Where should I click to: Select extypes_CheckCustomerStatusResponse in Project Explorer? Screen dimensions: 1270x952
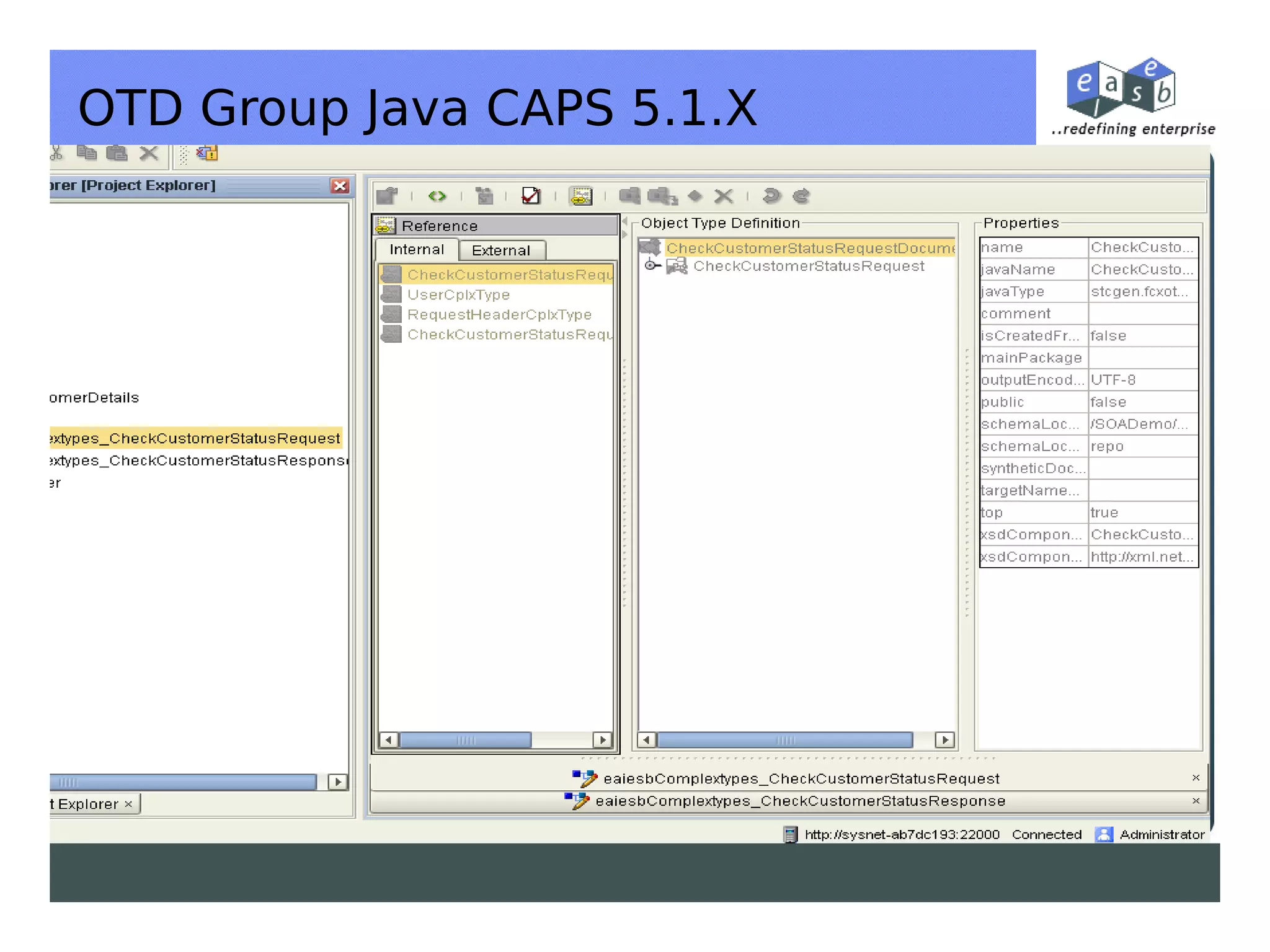point(198,461)
